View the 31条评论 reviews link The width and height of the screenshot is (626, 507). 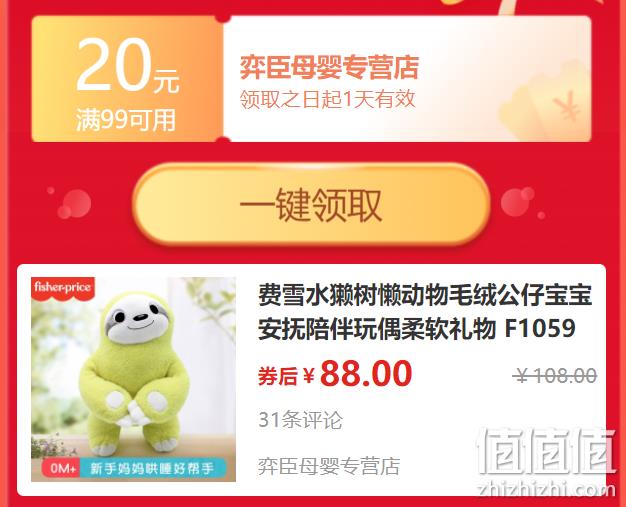tap(300, 420)
